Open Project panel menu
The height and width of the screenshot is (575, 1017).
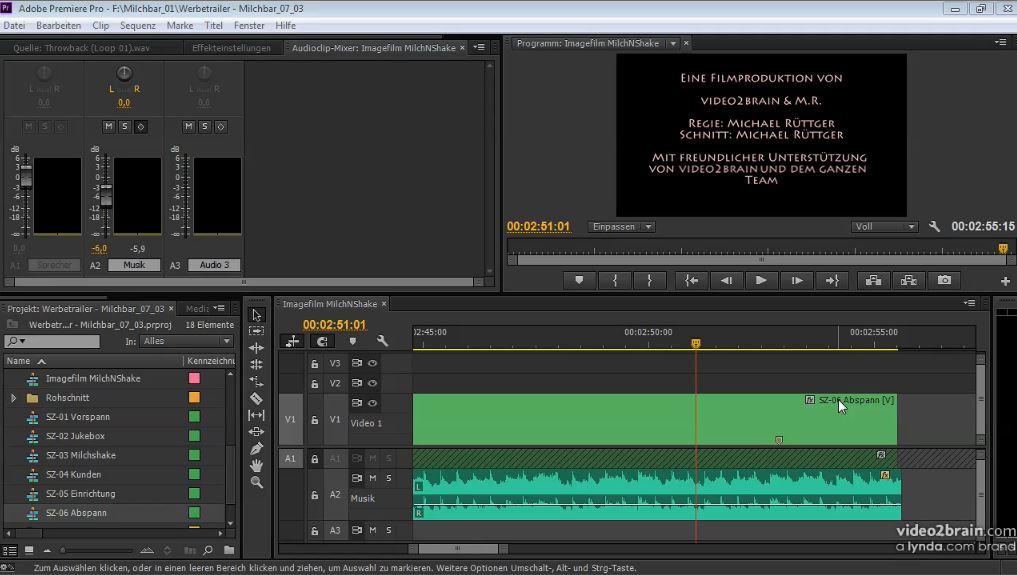click(x=220, y=309)
